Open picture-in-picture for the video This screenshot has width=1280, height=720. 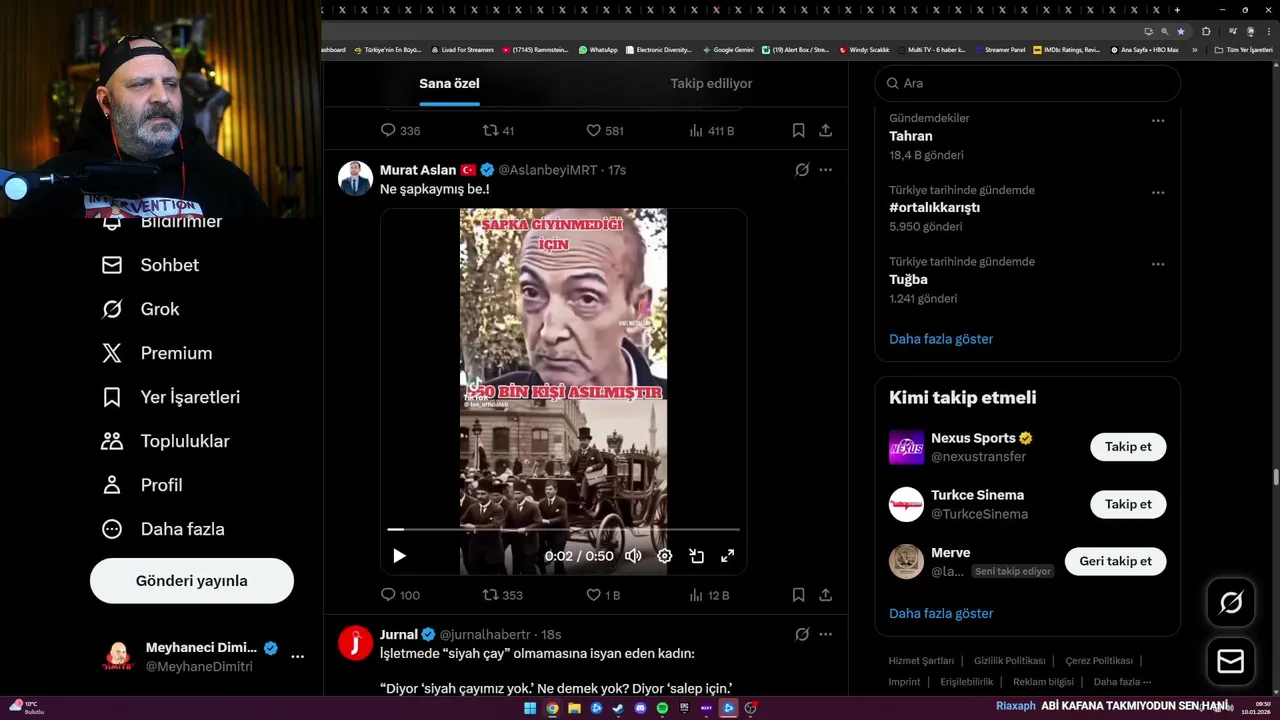point(697,556)
